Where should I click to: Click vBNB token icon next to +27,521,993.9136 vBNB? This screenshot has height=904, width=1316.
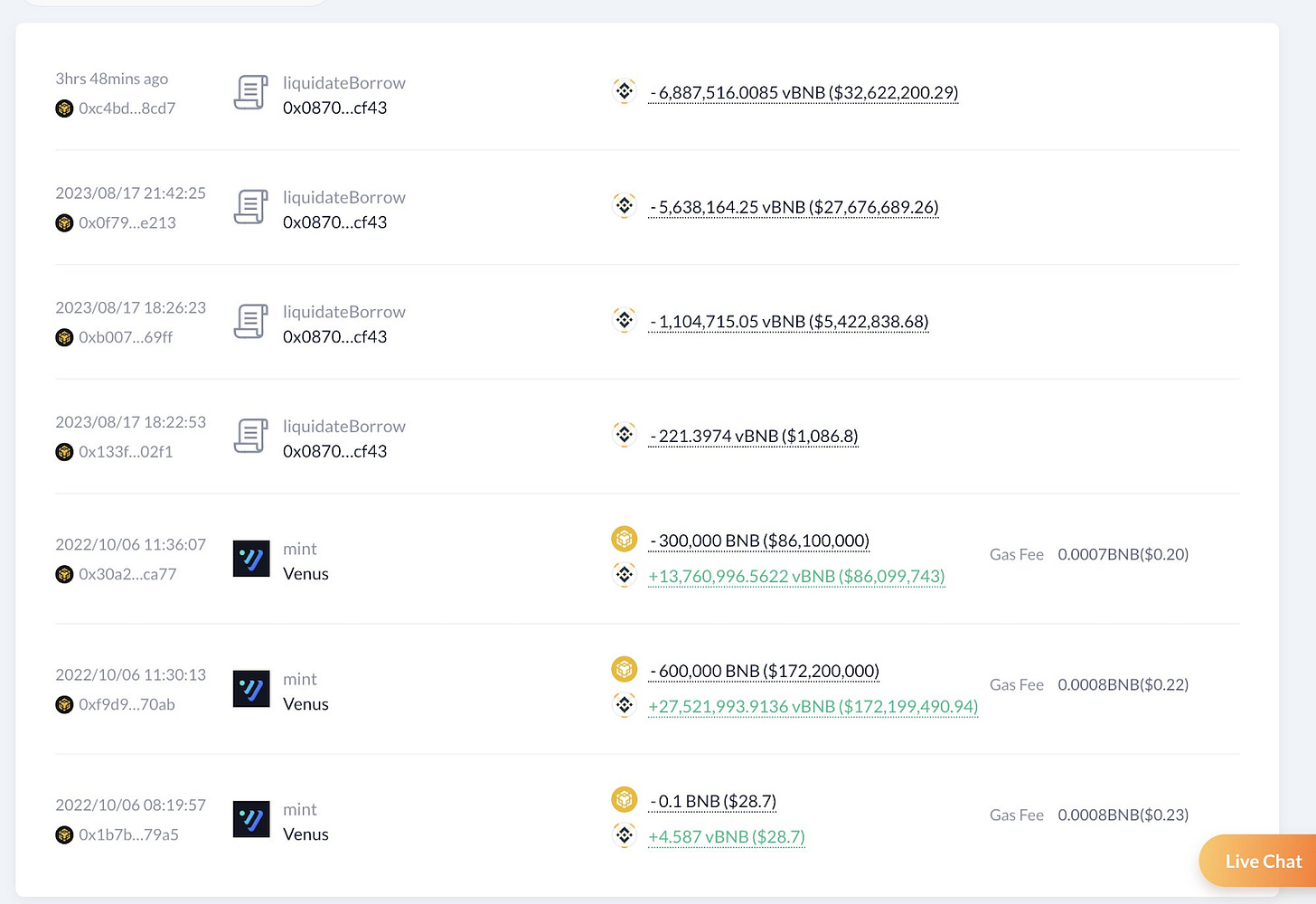[x=625, y=705]
